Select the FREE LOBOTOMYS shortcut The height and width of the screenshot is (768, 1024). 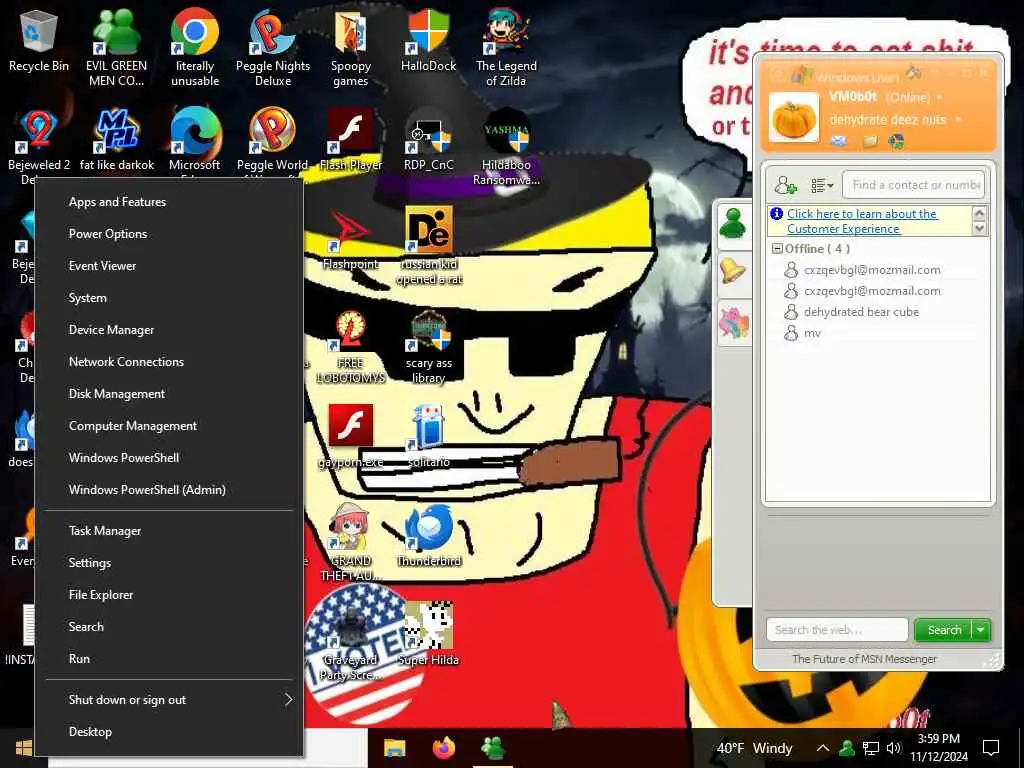pos(351,345)
